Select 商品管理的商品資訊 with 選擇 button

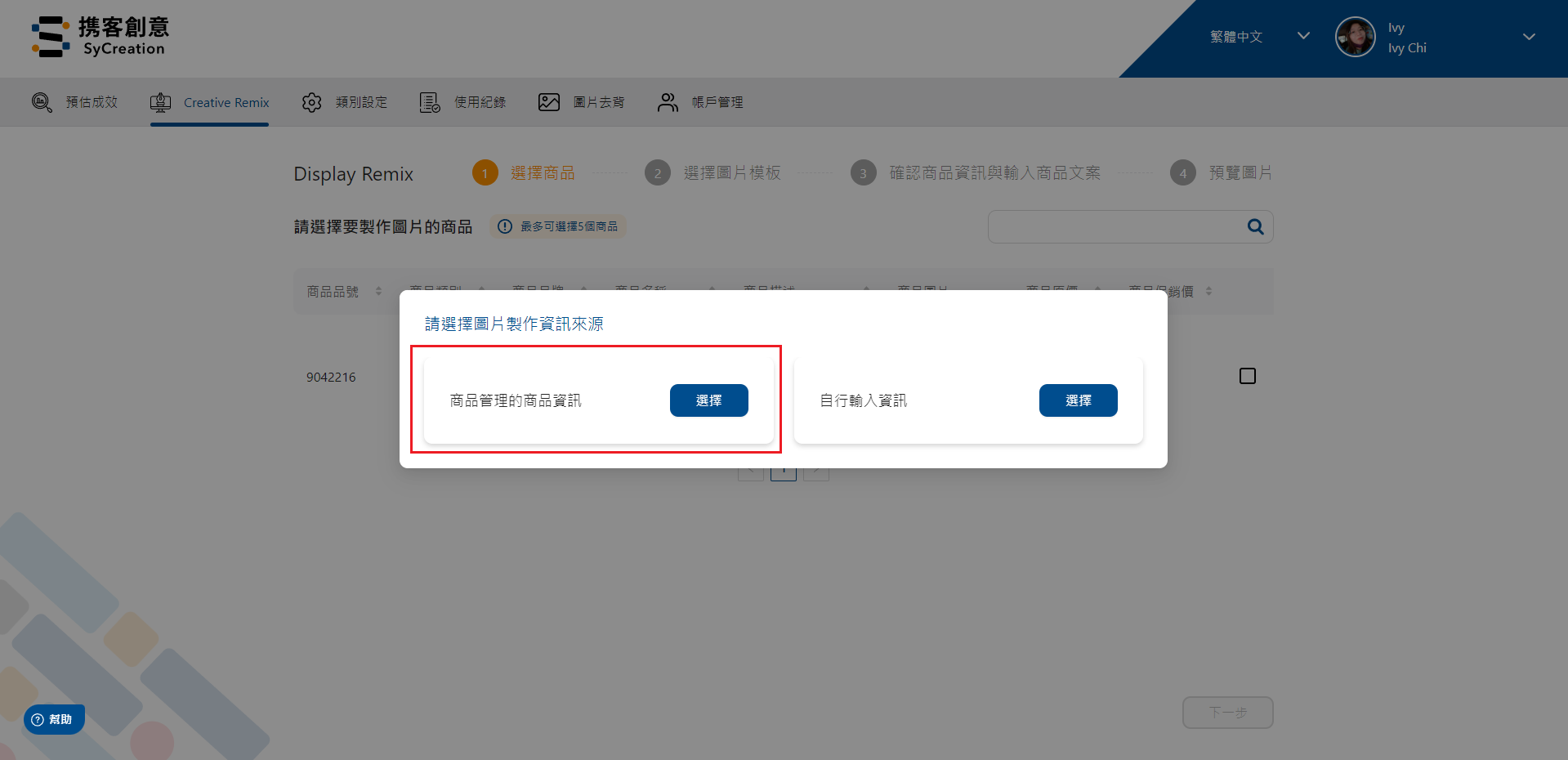[709, 400]
